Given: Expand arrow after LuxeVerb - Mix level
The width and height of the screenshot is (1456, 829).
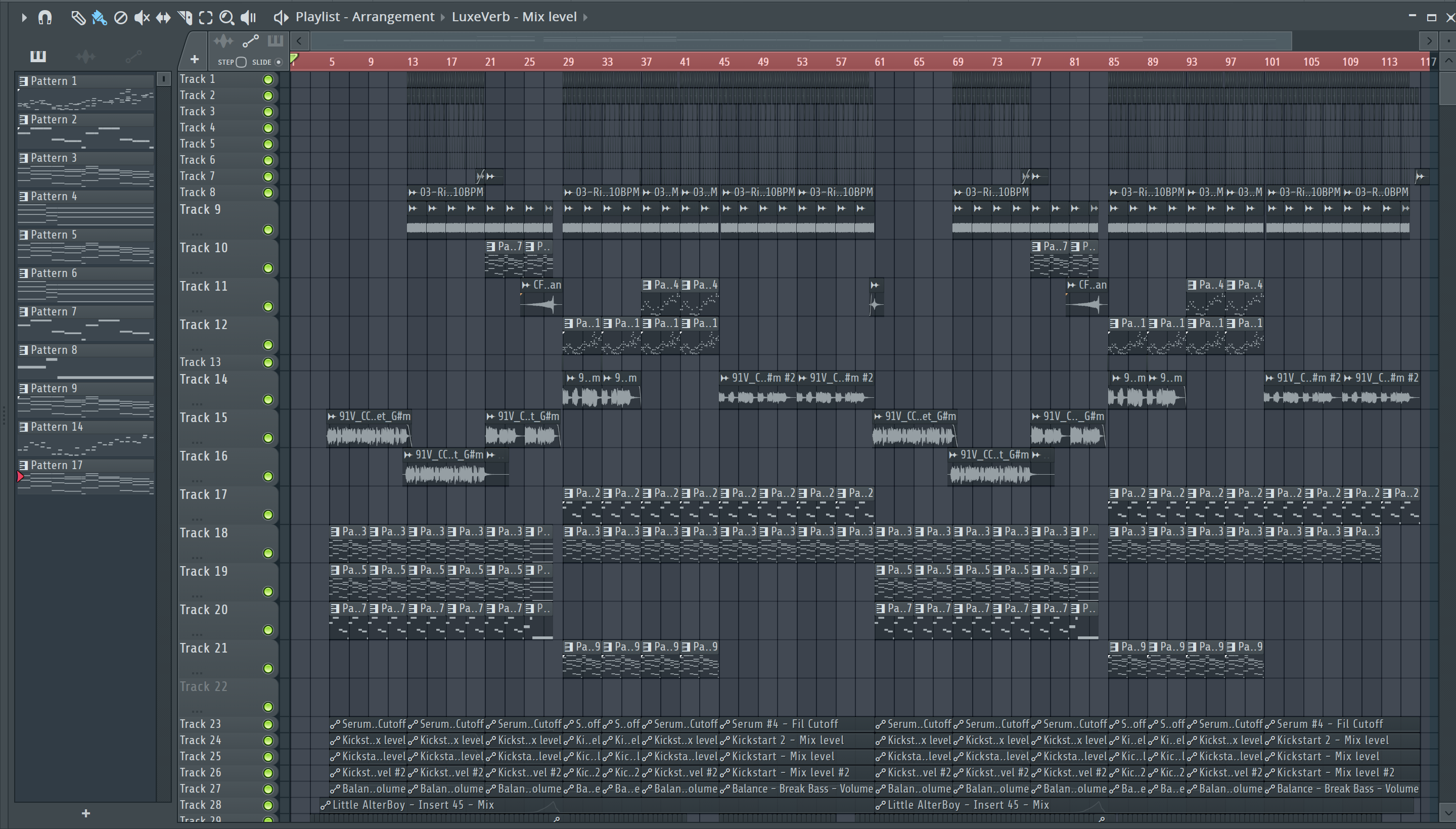Looking at the screenshot, I should [585, 17].
